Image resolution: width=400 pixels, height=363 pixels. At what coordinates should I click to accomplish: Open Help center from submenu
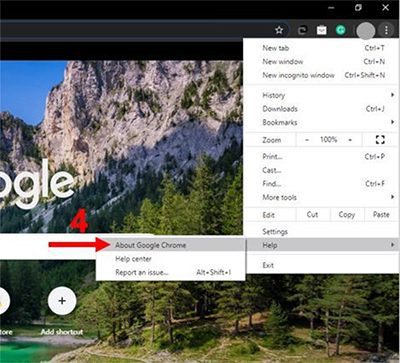171,259
